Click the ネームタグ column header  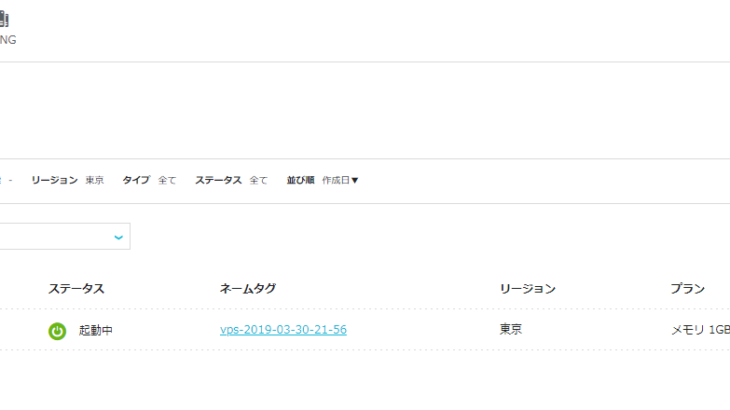248,289
